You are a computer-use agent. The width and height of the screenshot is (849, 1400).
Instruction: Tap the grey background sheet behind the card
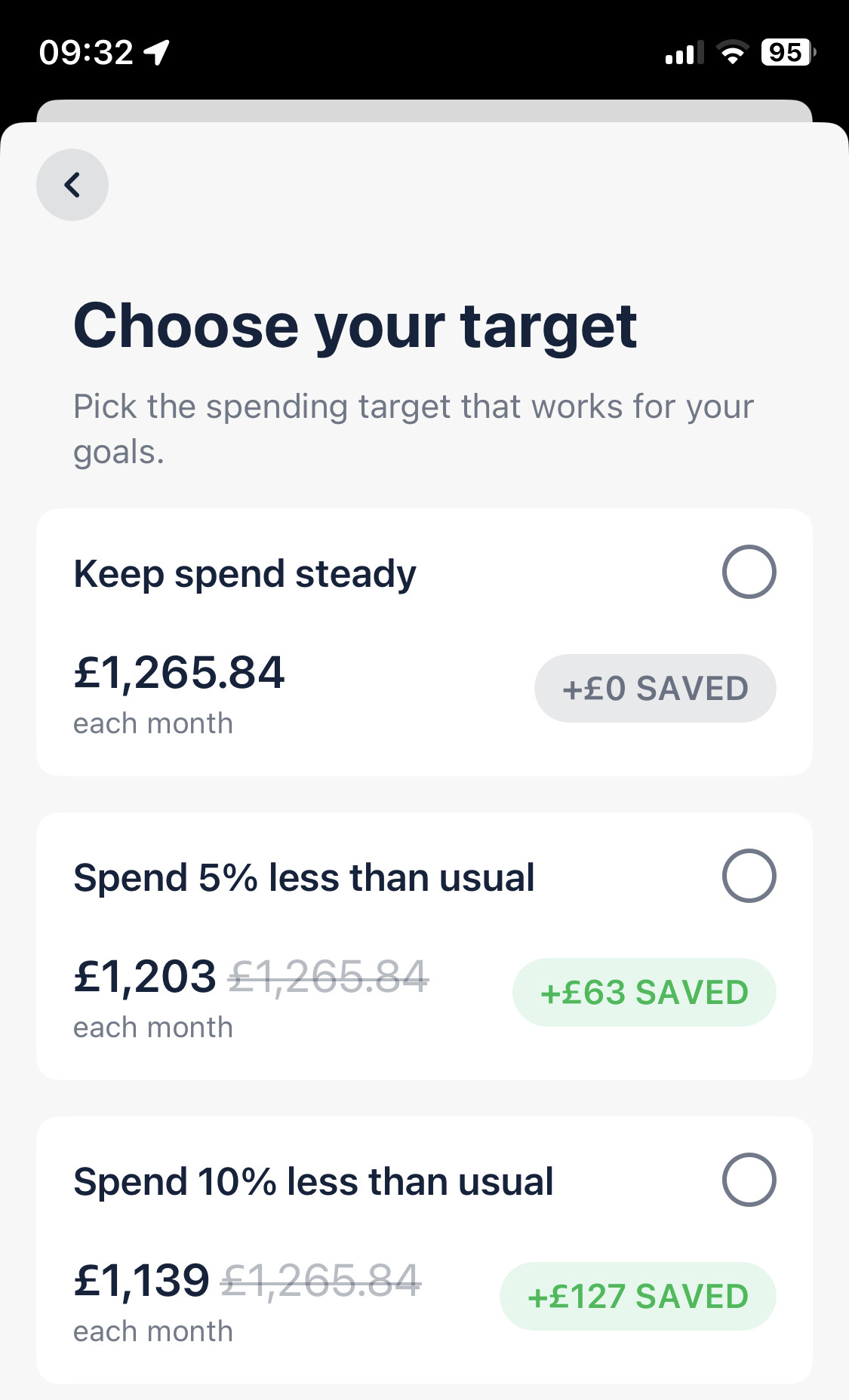tap(424, 110)
